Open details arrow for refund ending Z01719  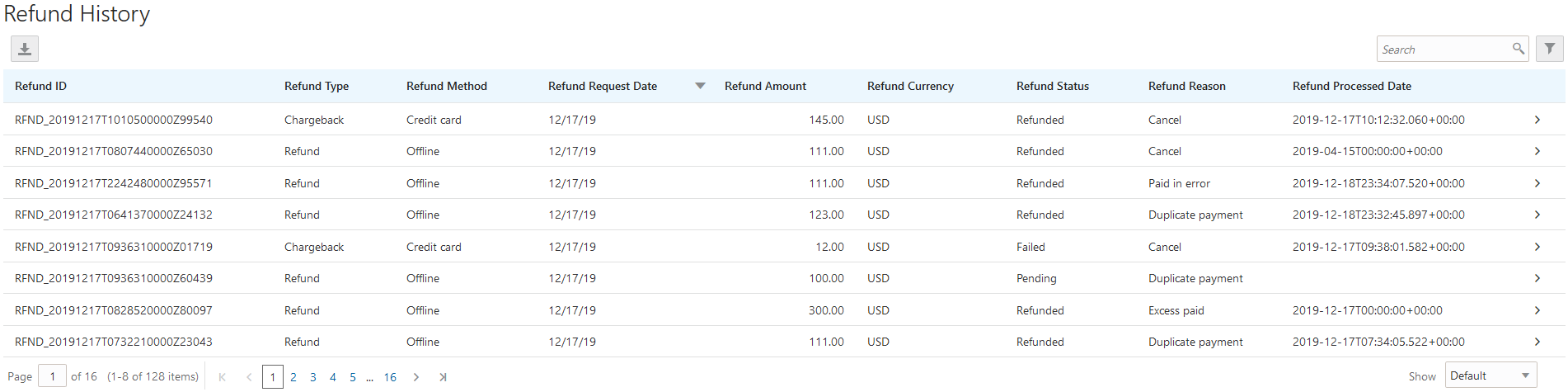[x=1537, y=247]
